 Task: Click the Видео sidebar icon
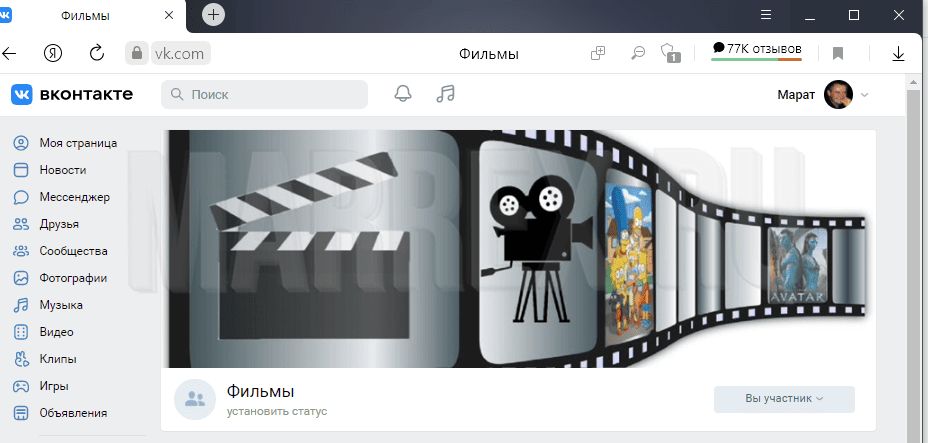21,332
